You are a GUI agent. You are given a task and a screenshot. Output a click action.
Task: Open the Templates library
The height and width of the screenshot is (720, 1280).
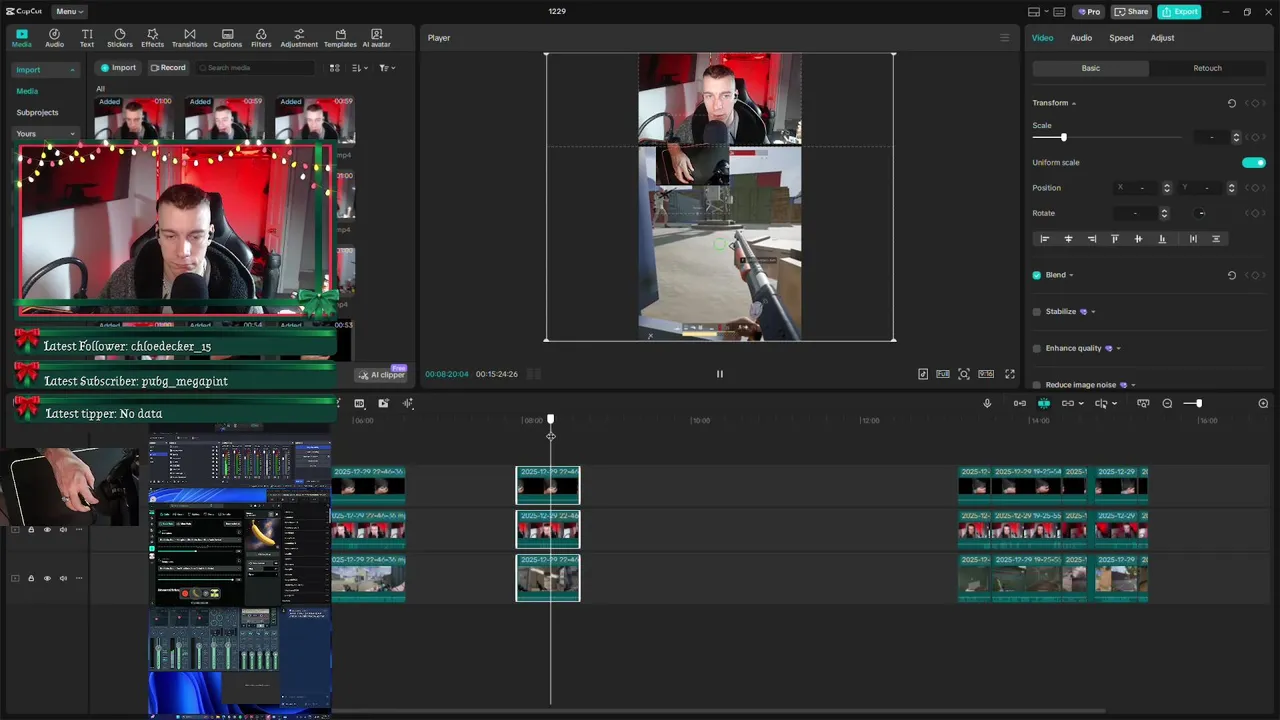click(340, 38)
